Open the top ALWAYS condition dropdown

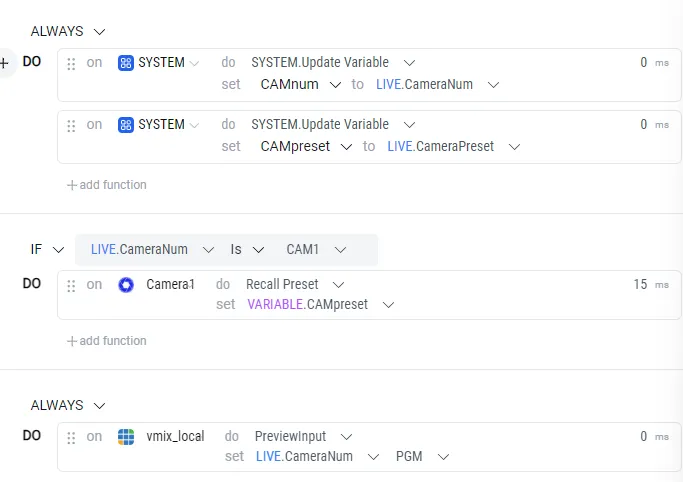(x=100, y=32)
